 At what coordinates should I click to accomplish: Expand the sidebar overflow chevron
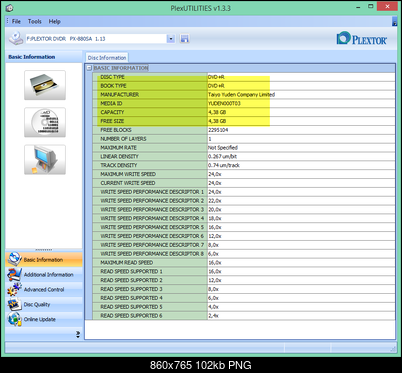78,334
